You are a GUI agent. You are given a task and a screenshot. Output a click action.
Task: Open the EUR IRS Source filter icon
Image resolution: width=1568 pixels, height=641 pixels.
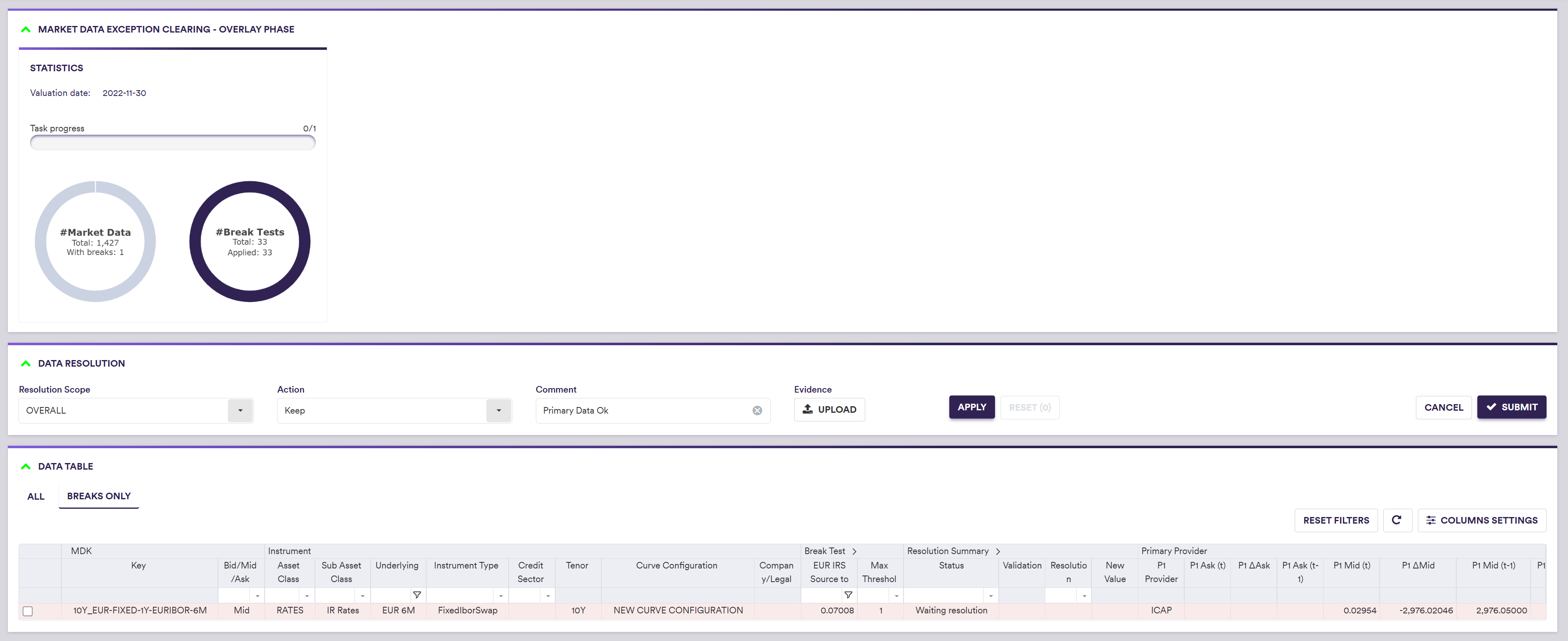(848, 595)
